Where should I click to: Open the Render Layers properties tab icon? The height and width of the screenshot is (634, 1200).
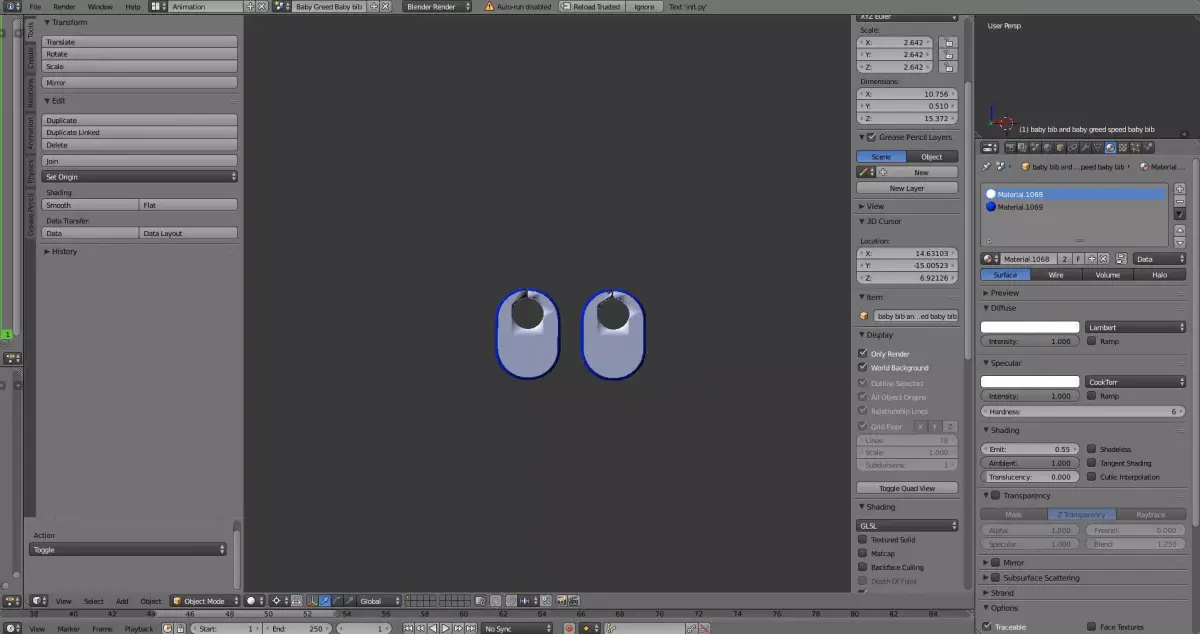point(1022,147)
